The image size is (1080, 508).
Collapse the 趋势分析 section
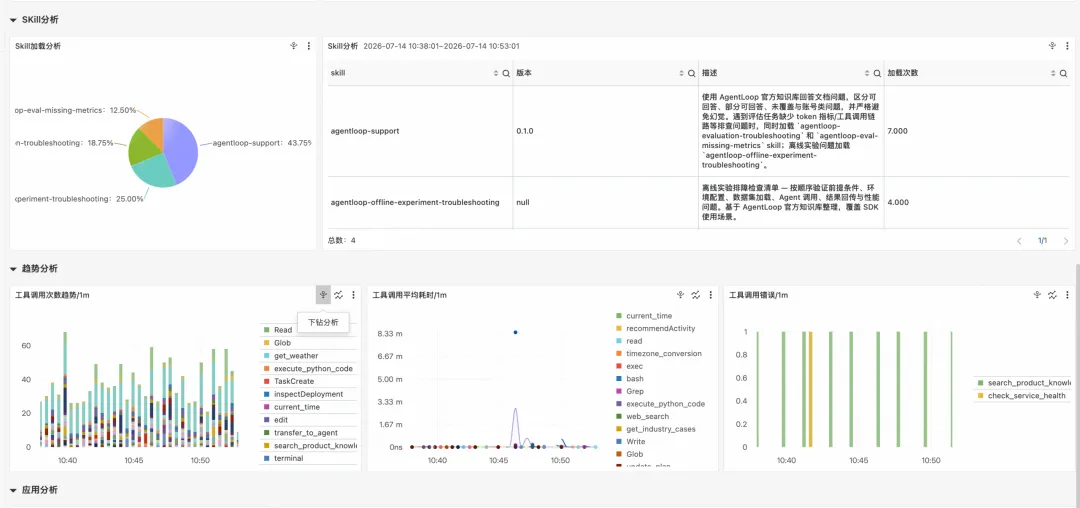tap(13, 268)
